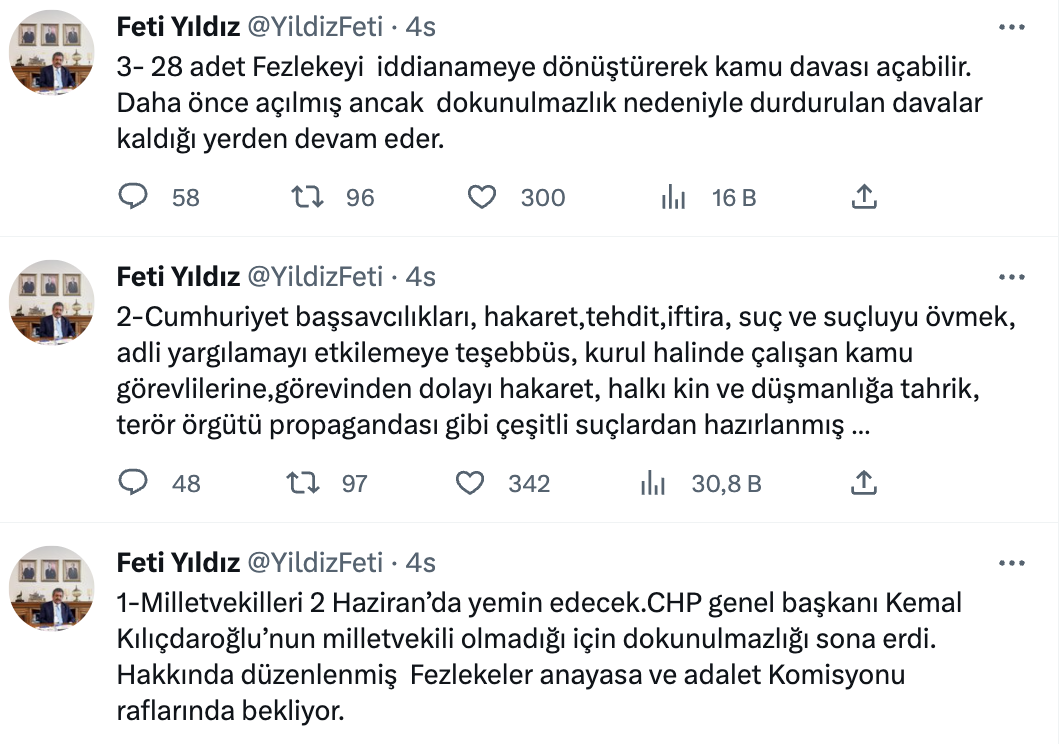Click the share icon on the middle tweet
1064x744 pixels.
[x=864, y=483]
